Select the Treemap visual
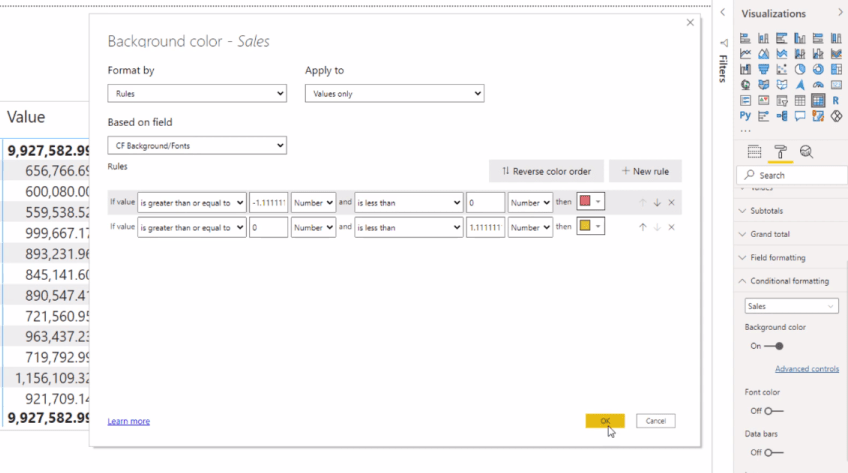The image size is (848, 473). tap(836, 69)
